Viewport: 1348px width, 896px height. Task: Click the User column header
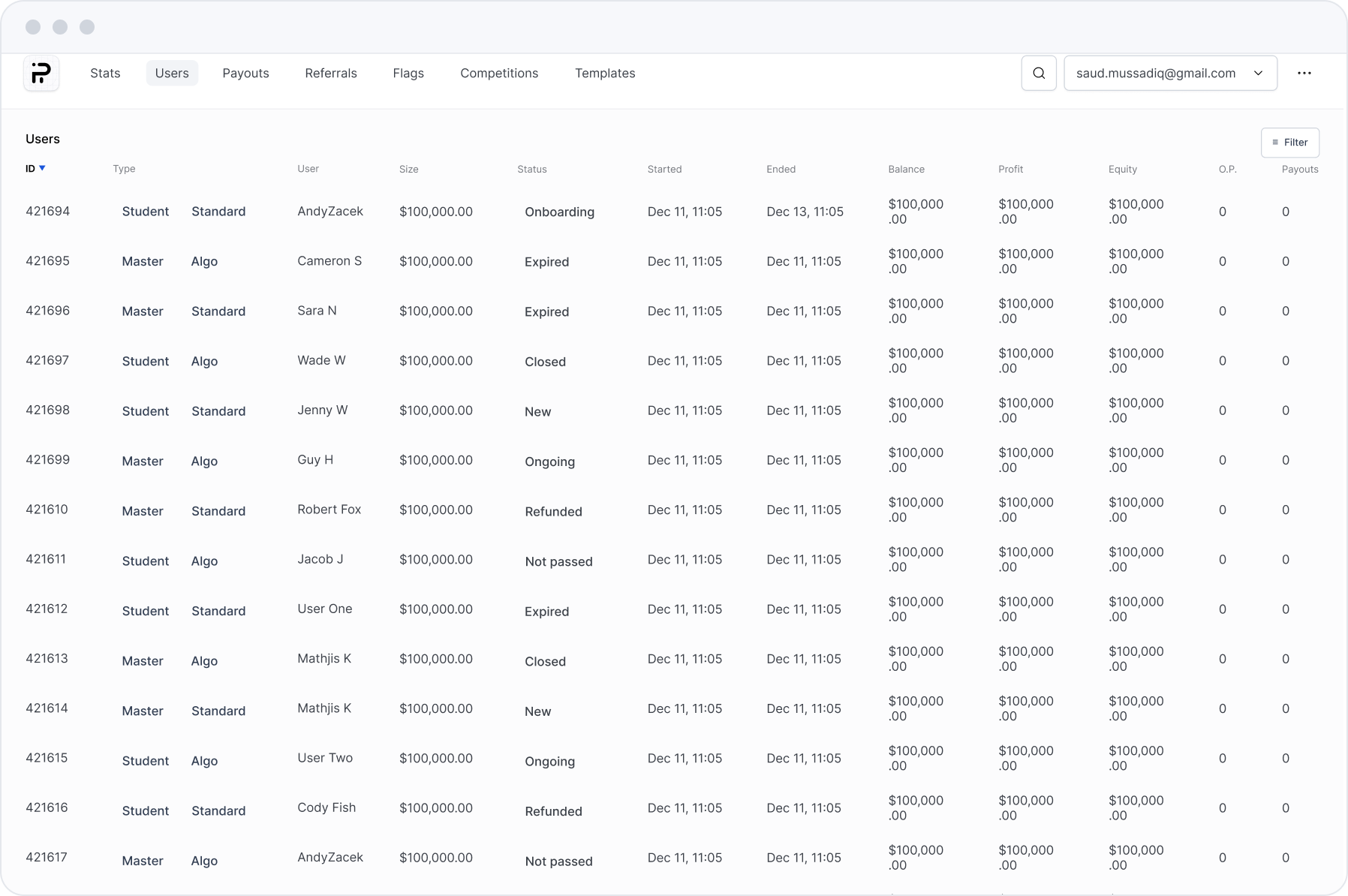pos(308,169)
